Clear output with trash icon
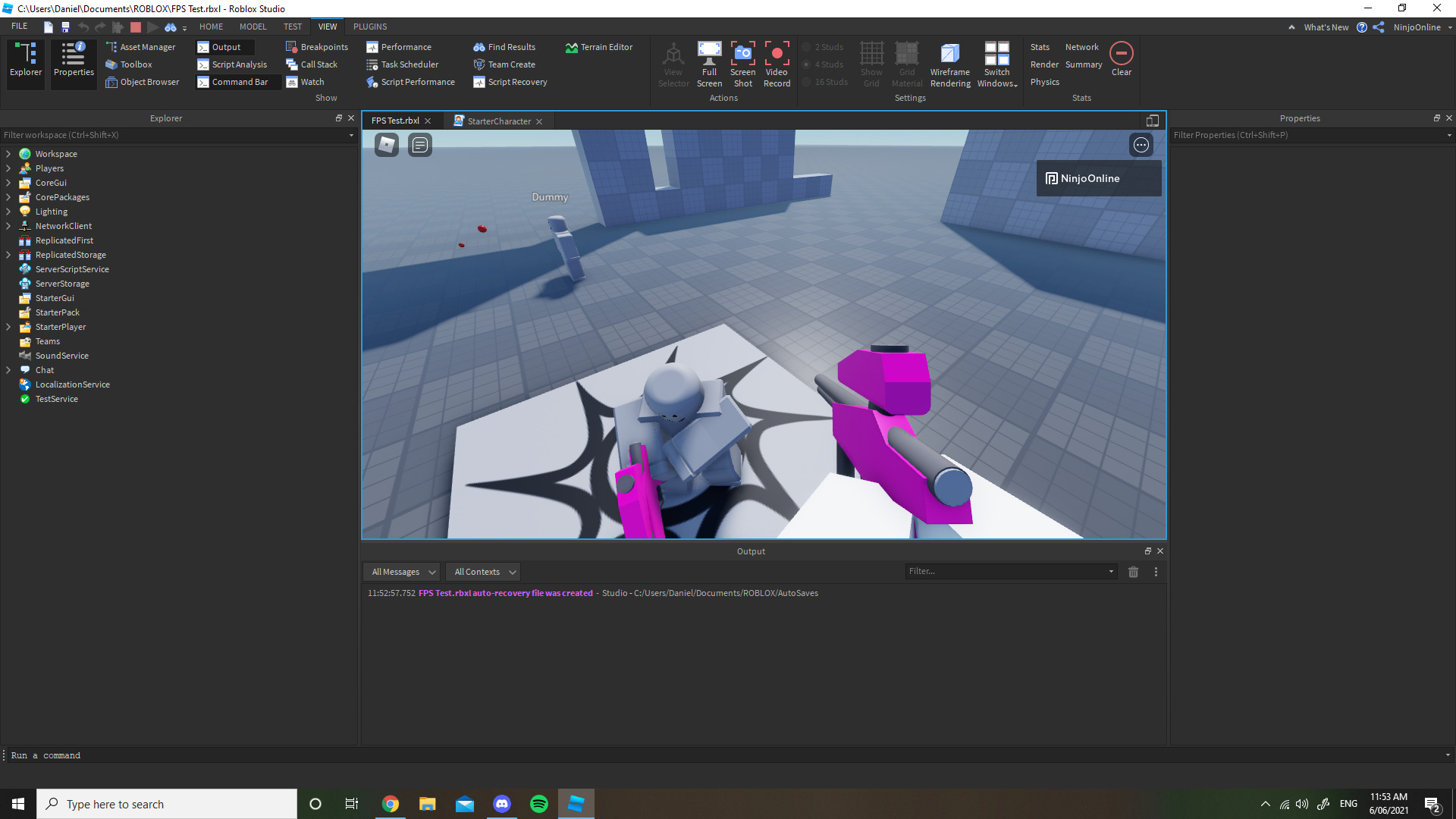 [x=1133, y=572]
